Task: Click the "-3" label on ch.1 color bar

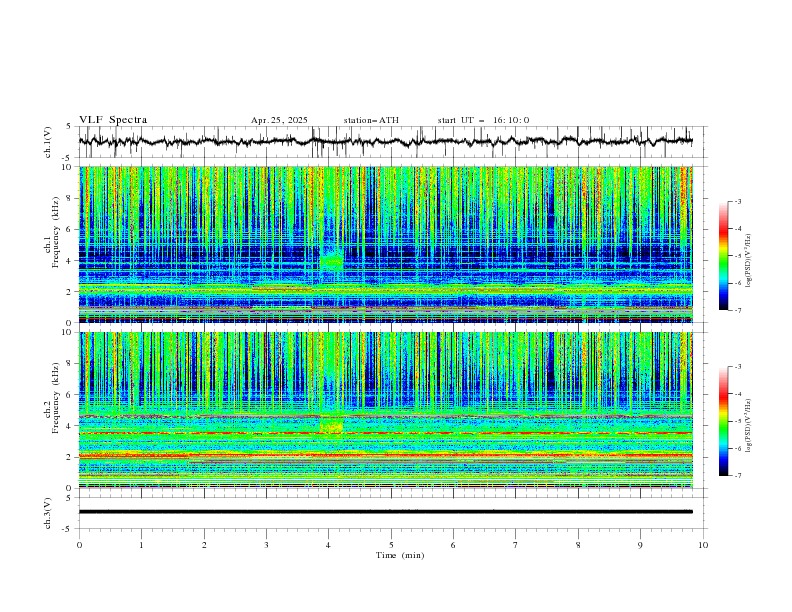Action: [738, 201]
